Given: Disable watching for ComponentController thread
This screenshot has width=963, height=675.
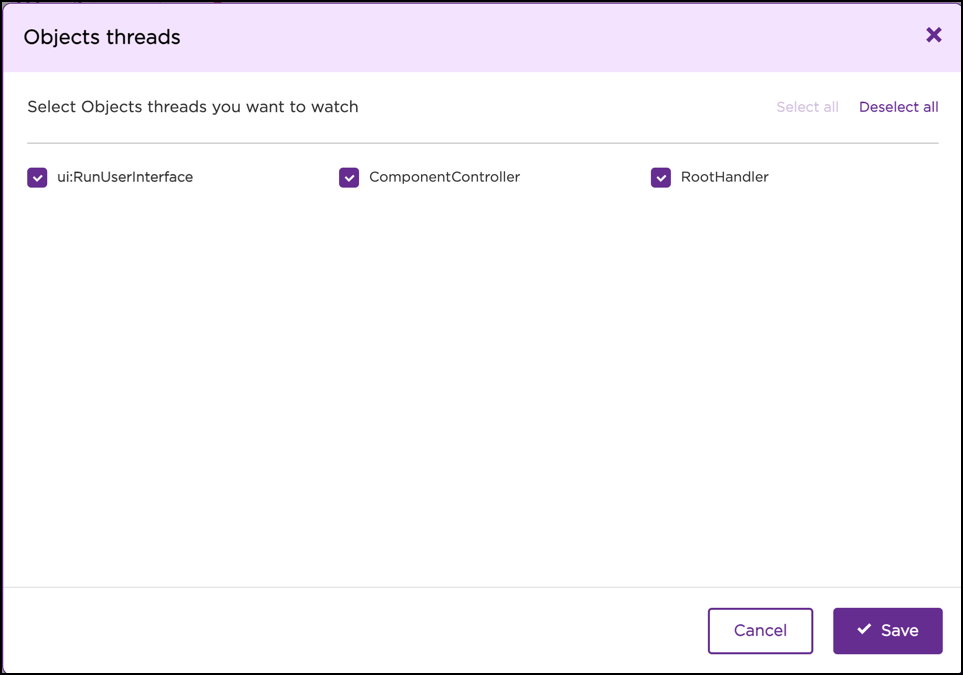Looking at the screenshot, I should [349, 177].
